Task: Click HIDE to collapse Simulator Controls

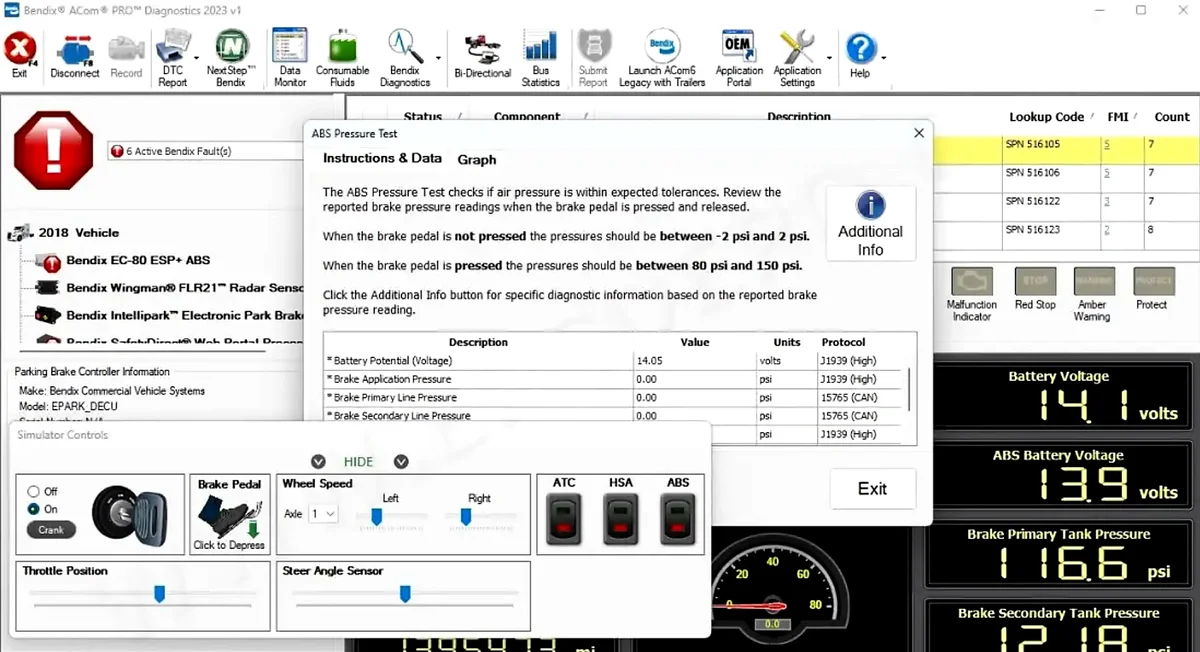Action: point(358,461)
